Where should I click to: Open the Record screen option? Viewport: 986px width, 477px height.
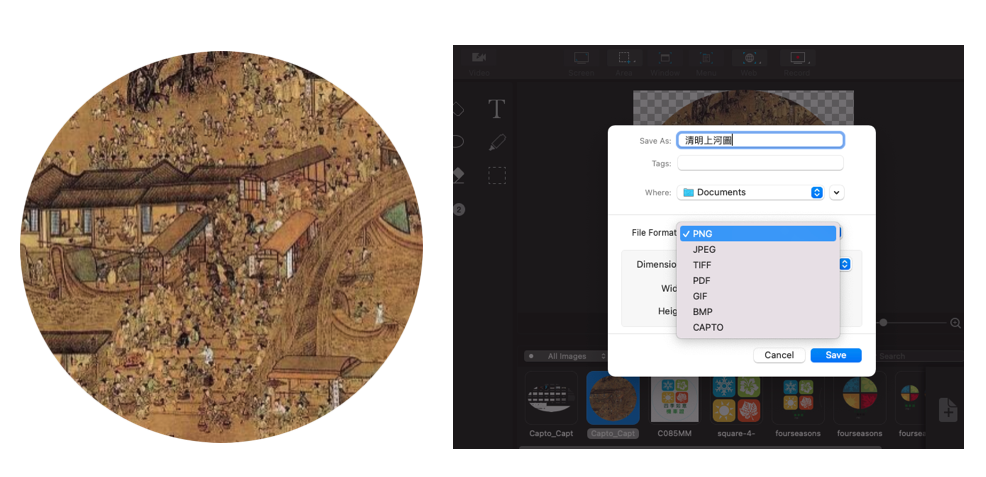click(797, 63)
